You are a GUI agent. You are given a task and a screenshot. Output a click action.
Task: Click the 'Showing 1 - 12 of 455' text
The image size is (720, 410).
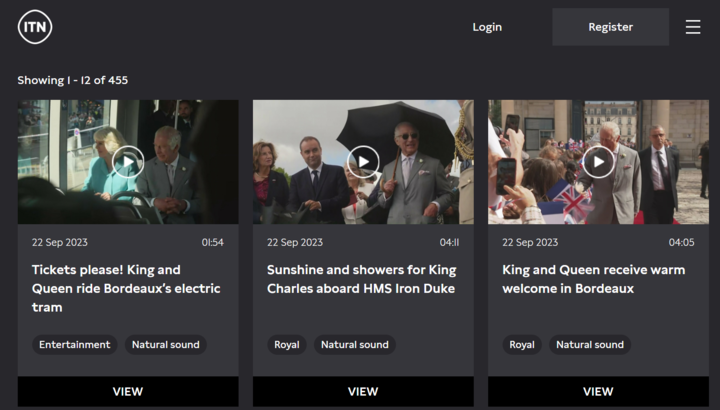73,80
